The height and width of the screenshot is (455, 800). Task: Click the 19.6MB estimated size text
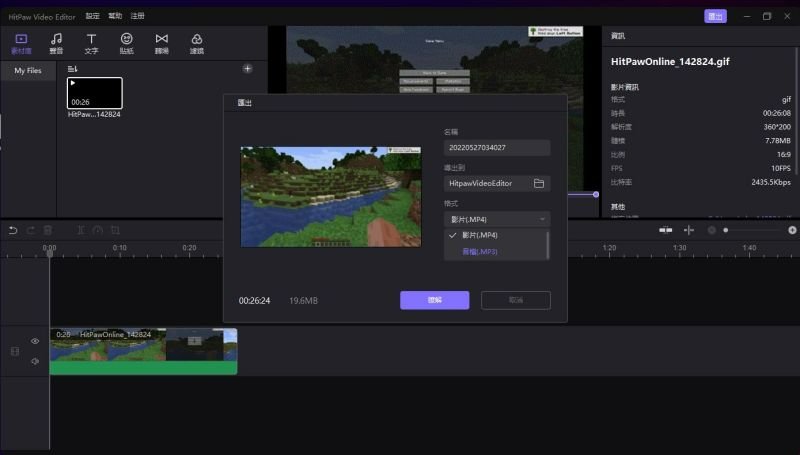[304, 301]
